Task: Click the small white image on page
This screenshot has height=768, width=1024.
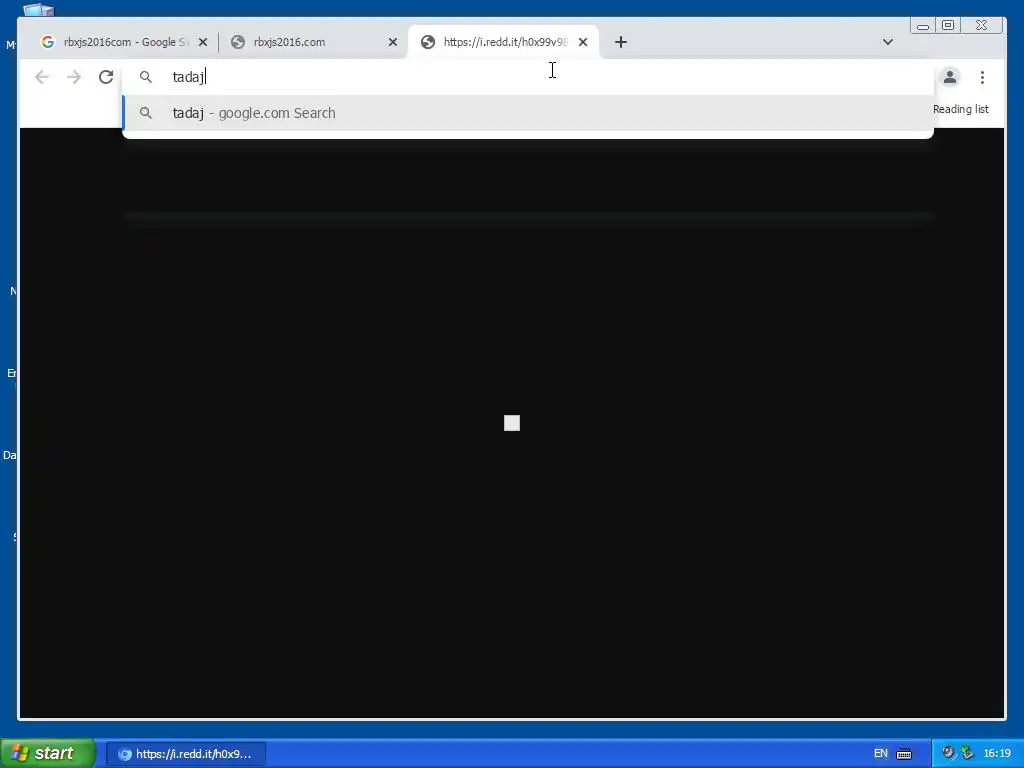Action: pyautogui.click(x=512, y=423)
